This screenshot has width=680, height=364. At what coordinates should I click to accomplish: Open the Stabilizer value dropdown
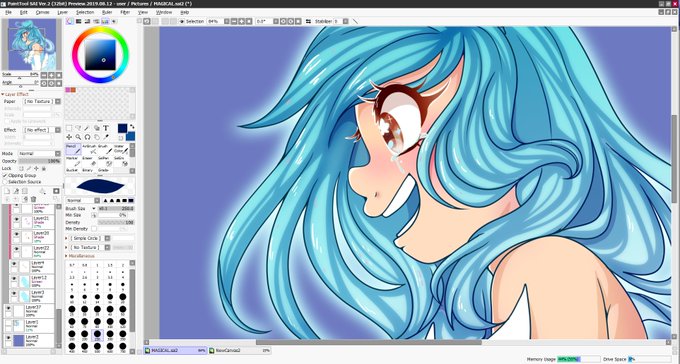(x=346, y=21)
